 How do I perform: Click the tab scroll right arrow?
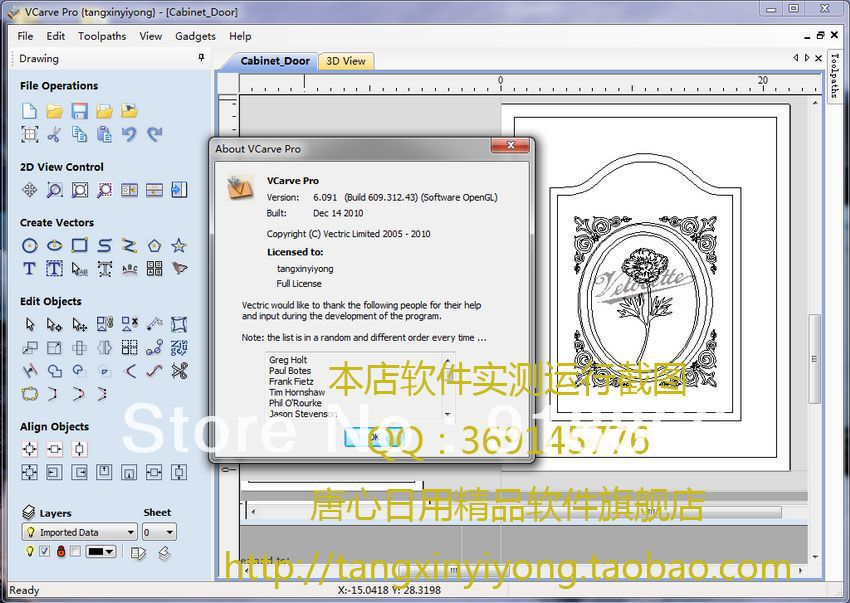click(x=807, y=57)
